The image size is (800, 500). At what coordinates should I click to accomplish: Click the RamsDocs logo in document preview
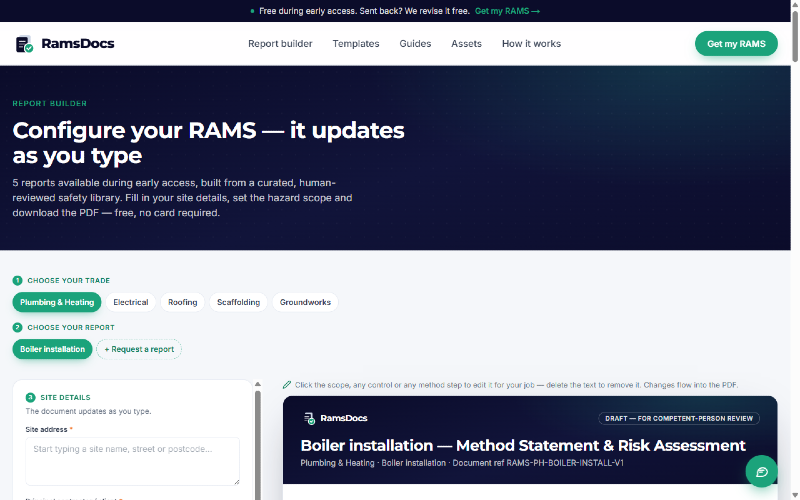pos(335,418)
